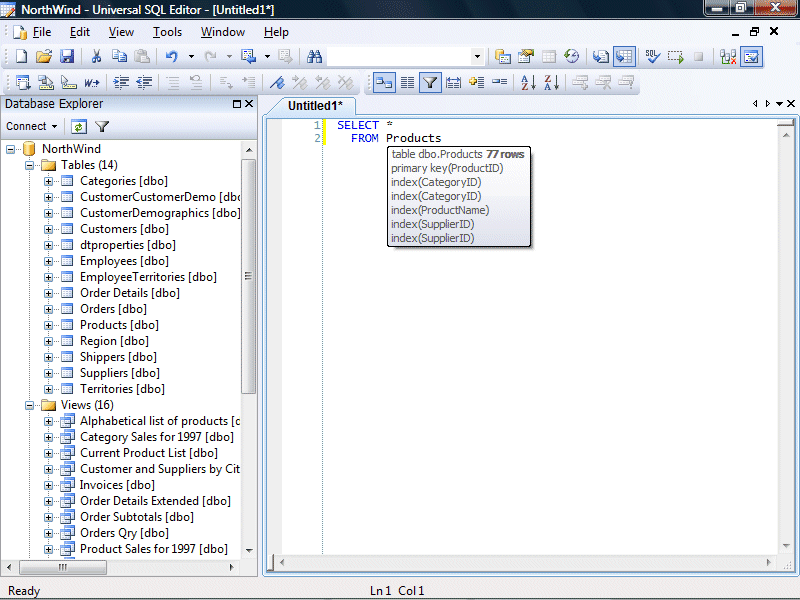Open the Tools menu
The width and height of the screenshot is (800, 600).
pos(167,32)
